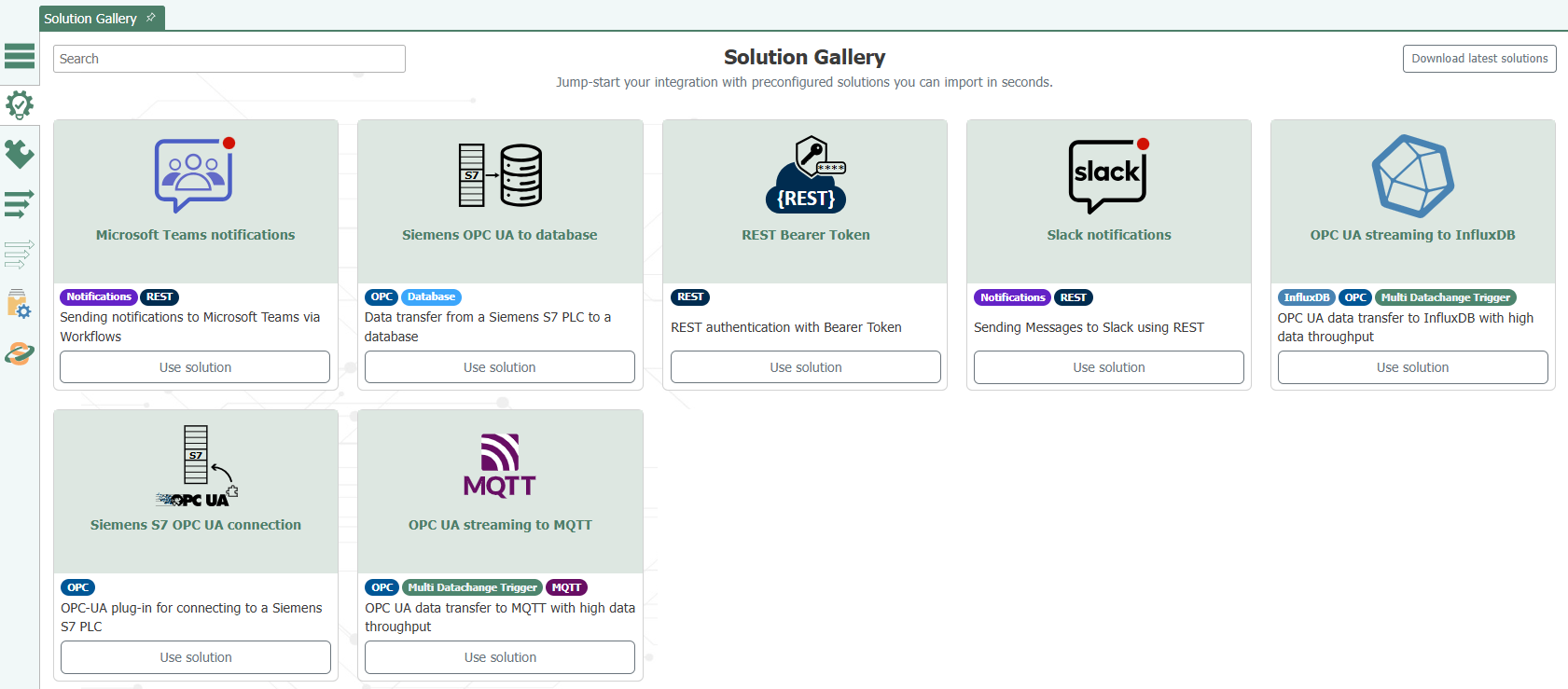Click the Slack logo thumbnail
The width and height of the screenshot is (1568, 689).
coord(1108,175)
